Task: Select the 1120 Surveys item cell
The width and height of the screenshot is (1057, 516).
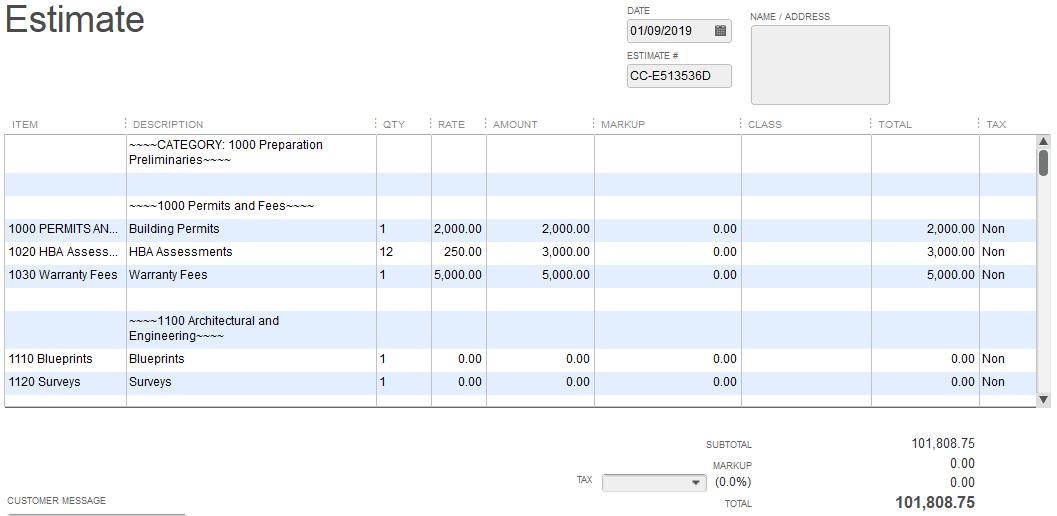Action: pyautogui.click(x=65, y=382)
